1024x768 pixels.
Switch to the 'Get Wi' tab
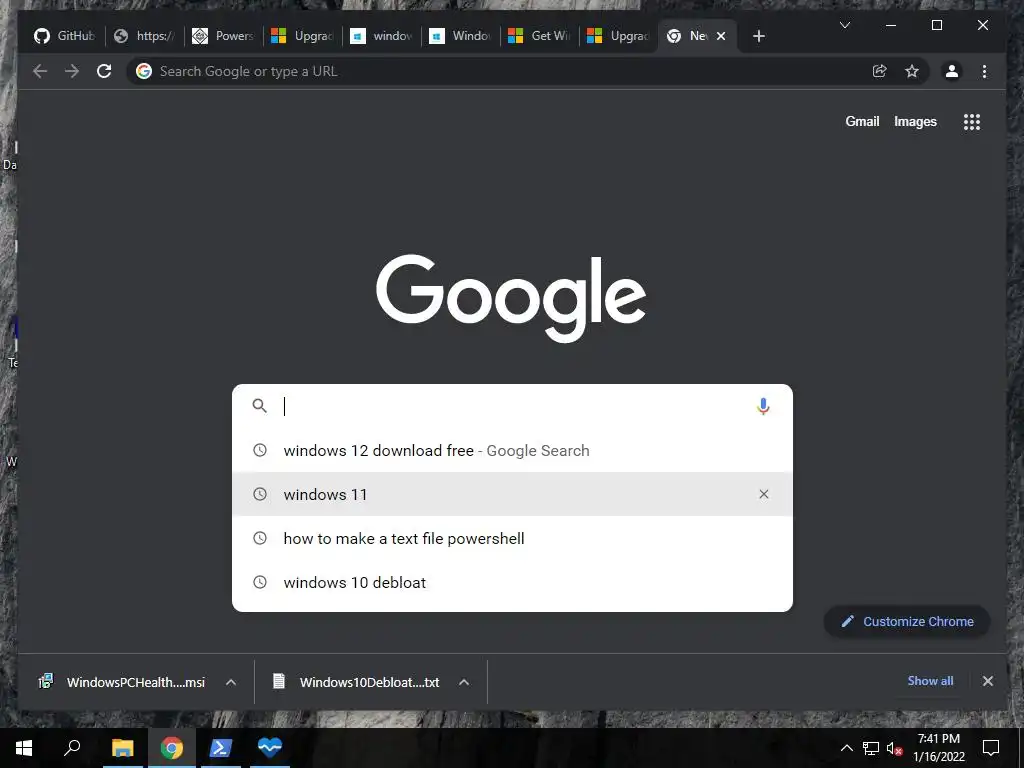click(x=539, y=36)
